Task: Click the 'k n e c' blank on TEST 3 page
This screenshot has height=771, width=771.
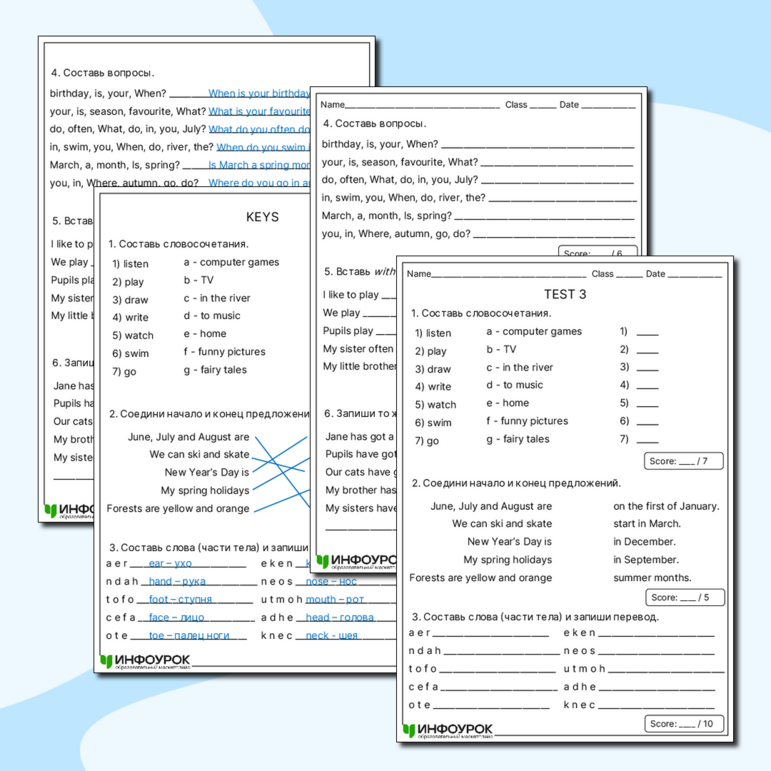Action: 656,705
